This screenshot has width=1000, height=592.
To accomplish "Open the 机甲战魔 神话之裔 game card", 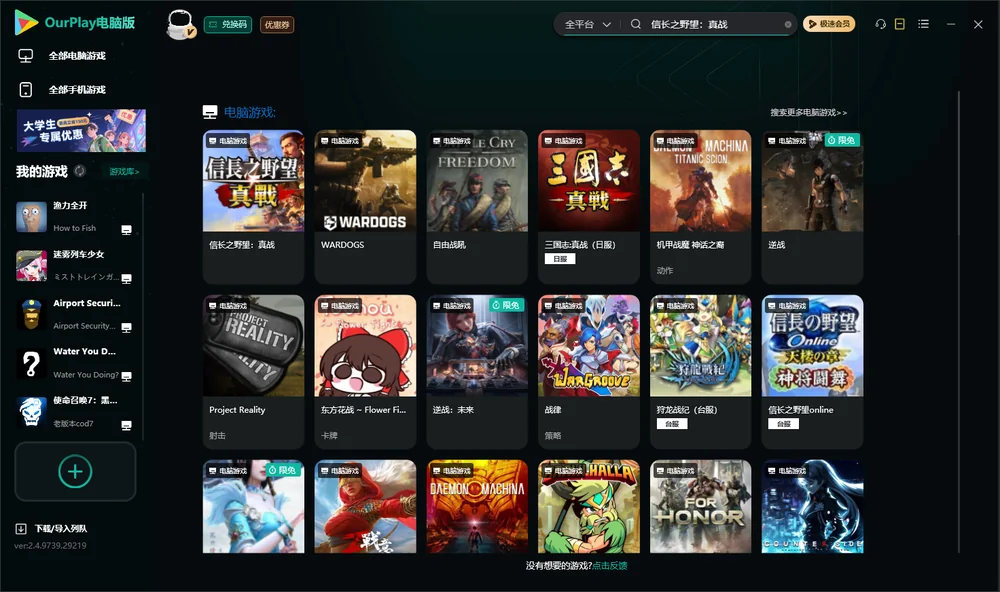I will (x=701, y=207).
